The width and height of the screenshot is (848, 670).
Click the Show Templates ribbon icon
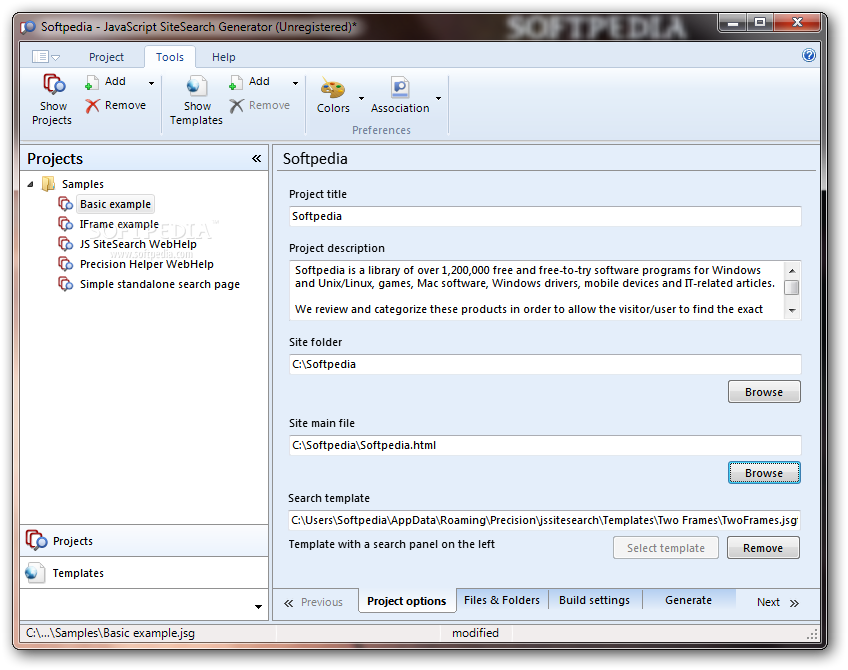(x=196, y=86)
